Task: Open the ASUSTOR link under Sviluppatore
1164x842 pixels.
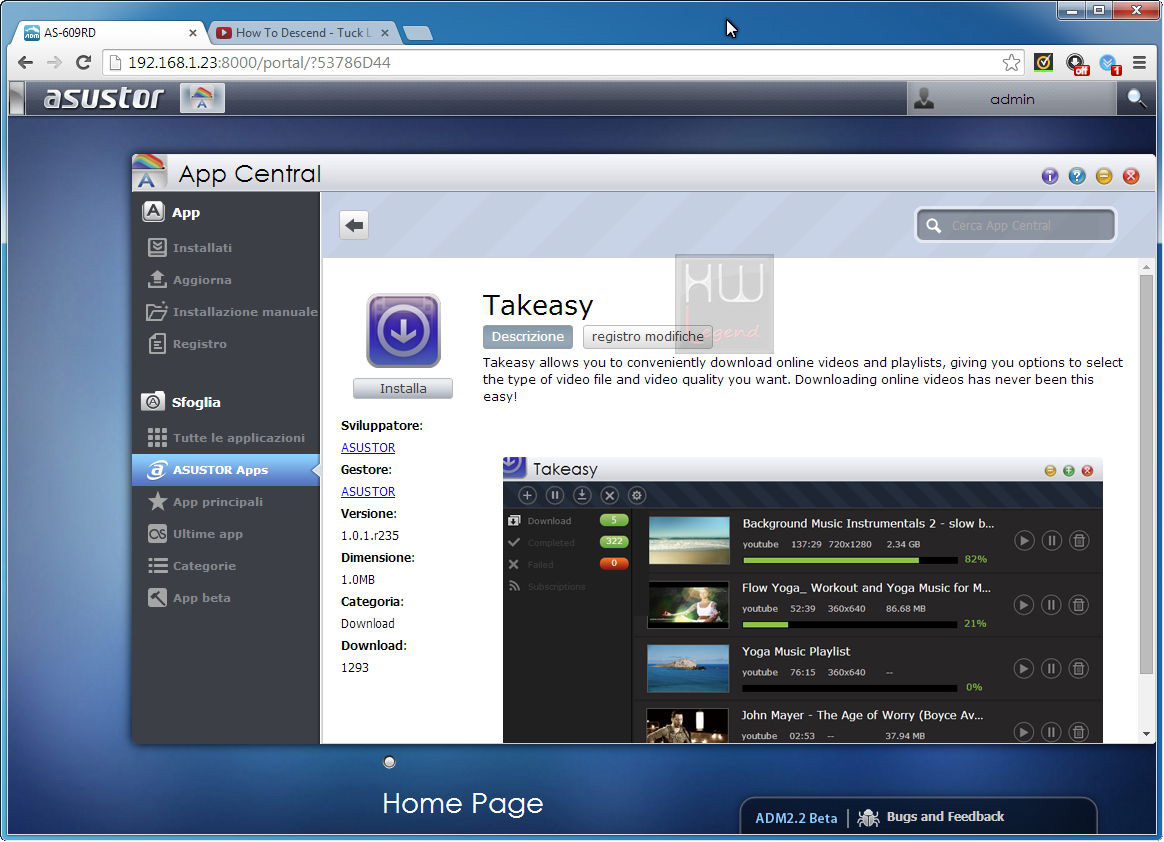Action: click(x=368, y=448)
